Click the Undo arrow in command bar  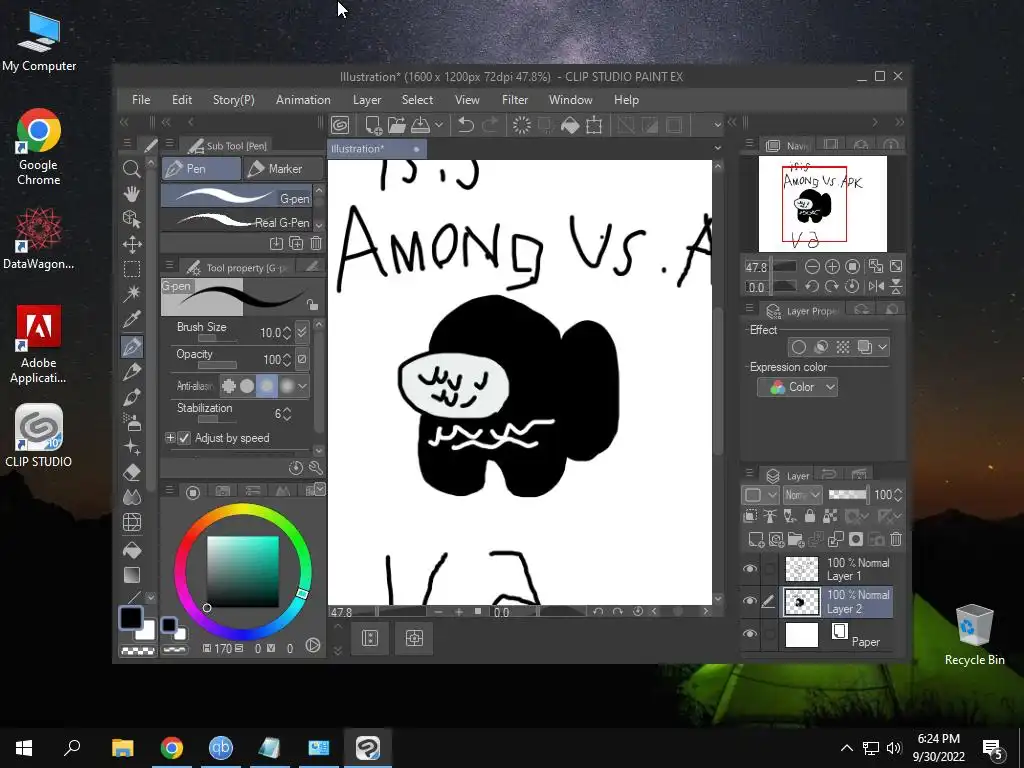click(x=466, y=125)
